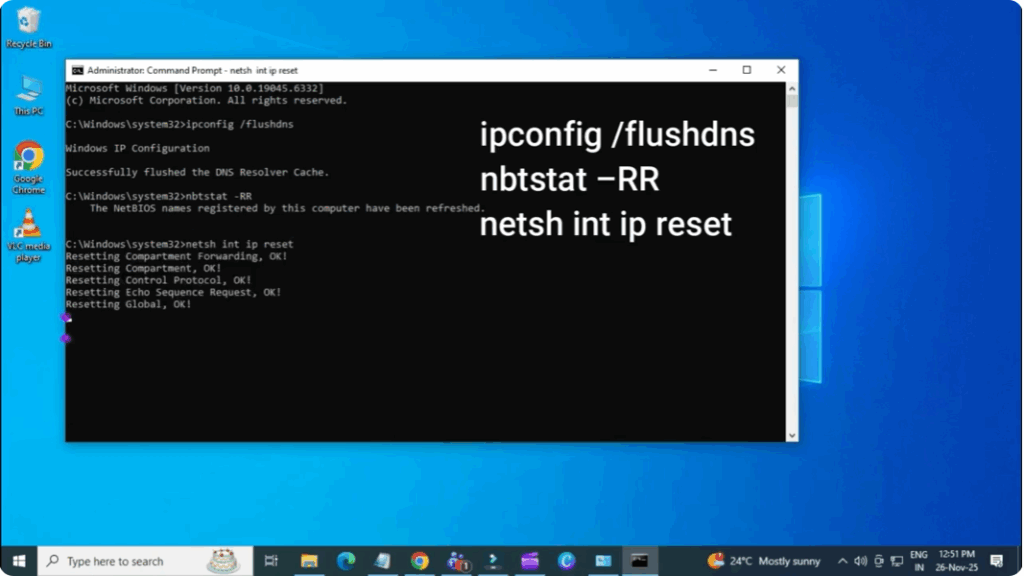1024x576 pixels.
Task: Open the clock calendar flyout
Action: [956, 561]
